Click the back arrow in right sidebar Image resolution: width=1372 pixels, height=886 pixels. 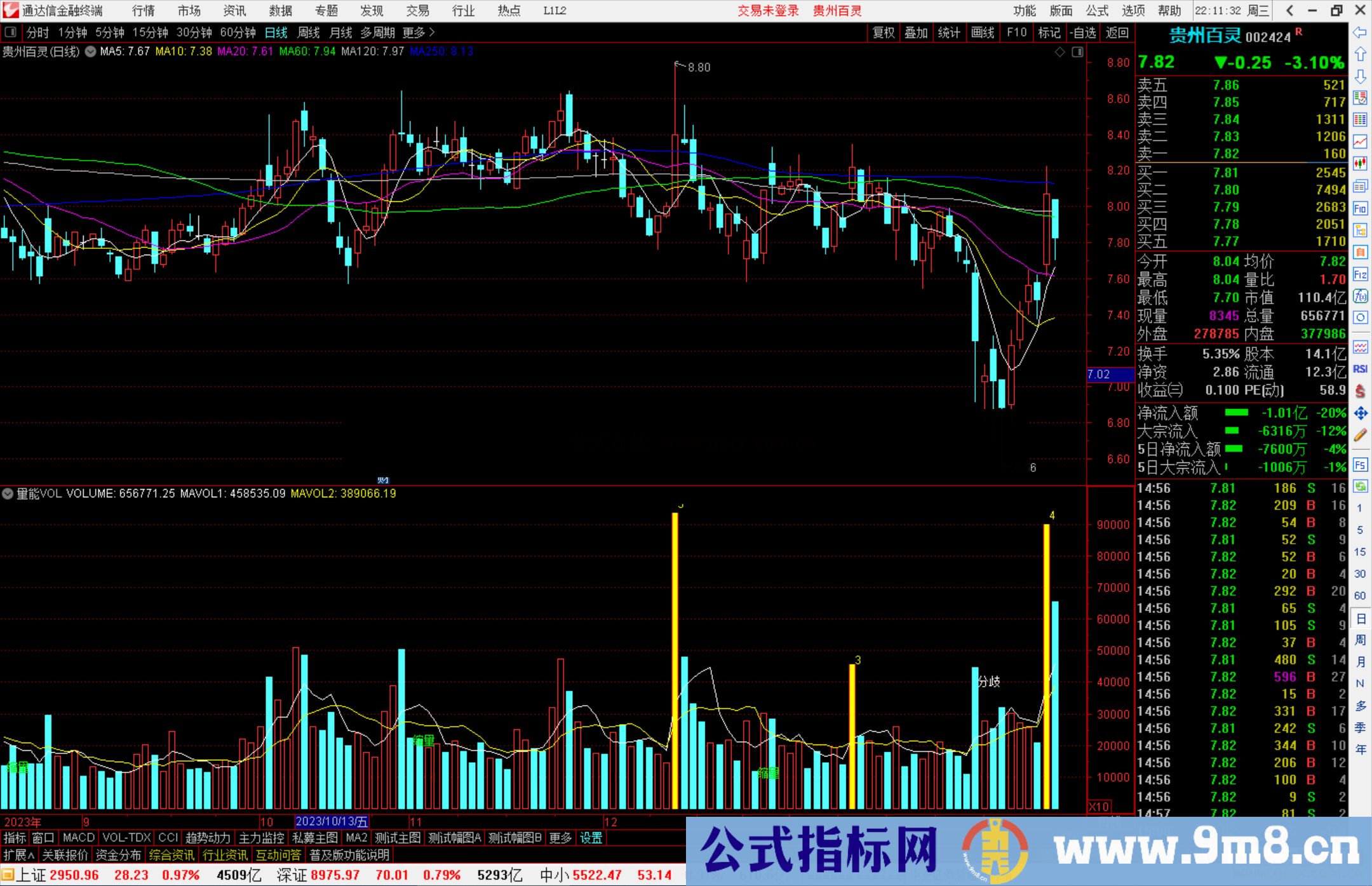click(1360, 32)
